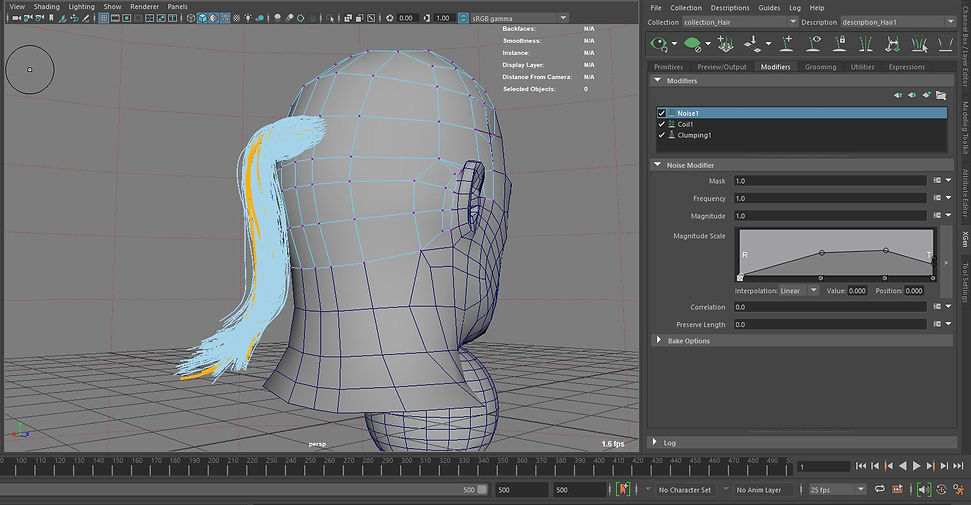The width and height of the screenshot is (971, 505).
Task: Click the play forwards button
Action: coord(917,465)
